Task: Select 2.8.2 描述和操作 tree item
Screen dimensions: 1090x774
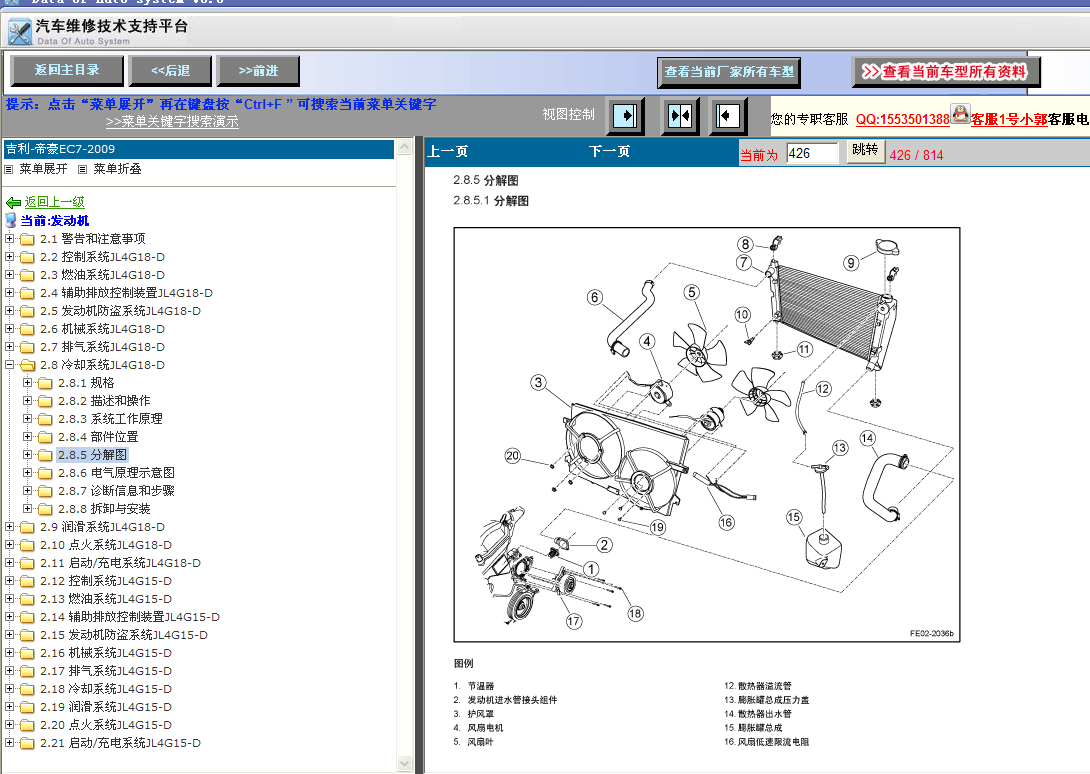Action: click(x=104, y=401)
